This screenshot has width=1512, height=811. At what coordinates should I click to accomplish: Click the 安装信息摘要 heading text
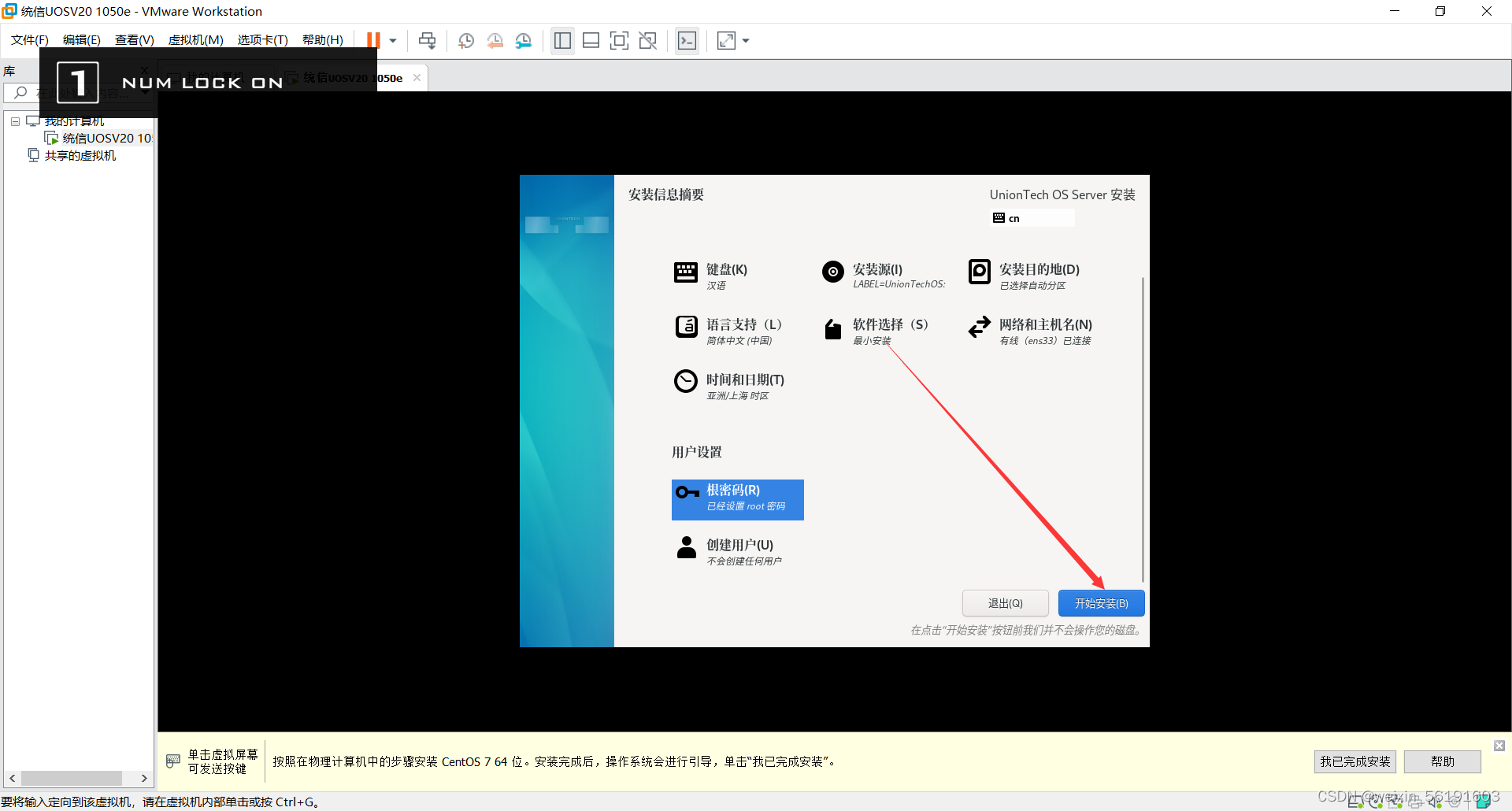(x=665, y=194)
